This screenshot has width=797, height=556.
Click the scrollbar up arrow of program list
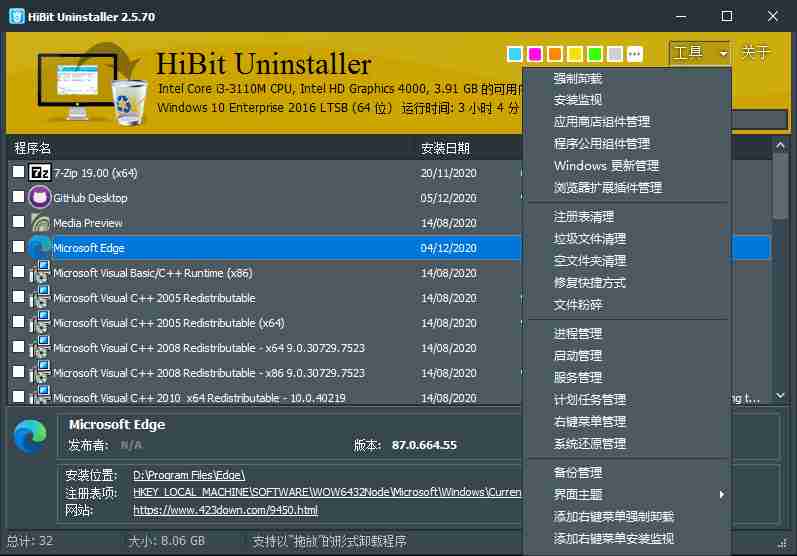[x=780, y=146]
